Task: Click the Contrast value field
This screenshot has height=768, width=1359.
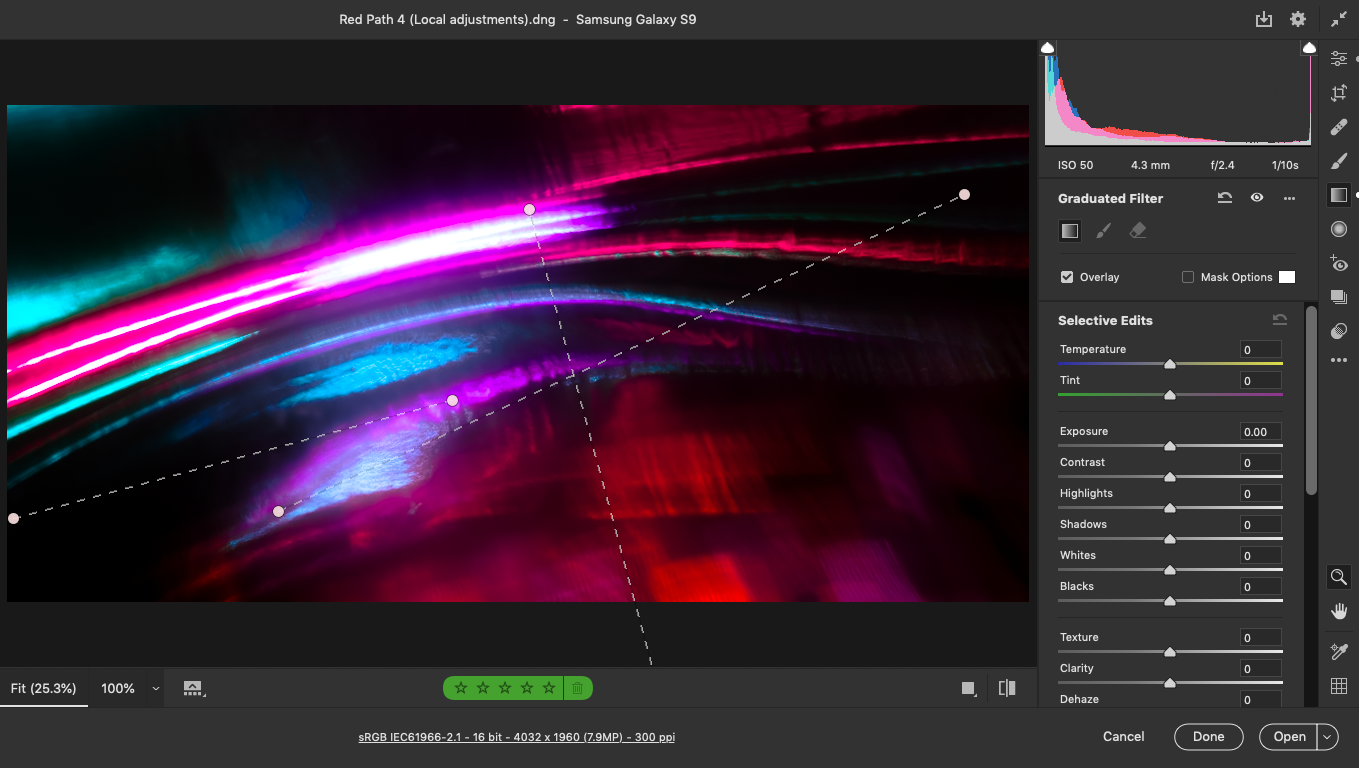Action: click(x=1260, y=463)
